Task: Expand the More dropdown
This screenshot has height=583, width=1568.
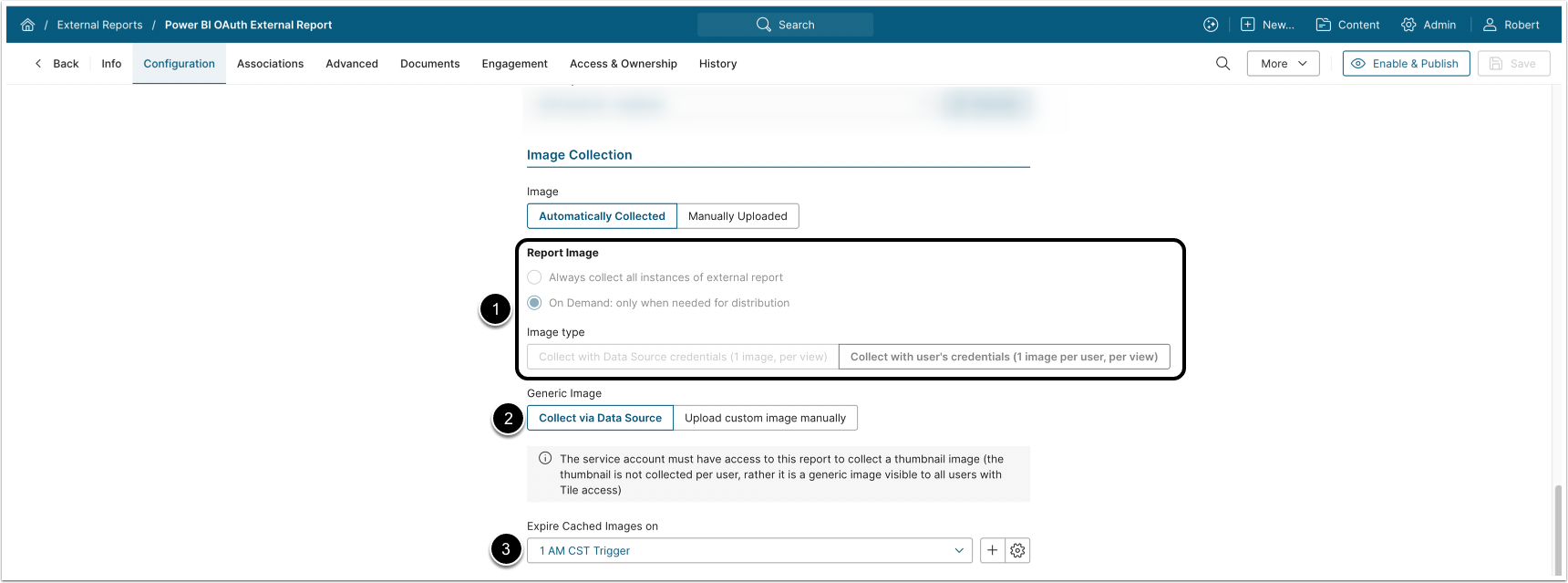Action: (1283, 64)
